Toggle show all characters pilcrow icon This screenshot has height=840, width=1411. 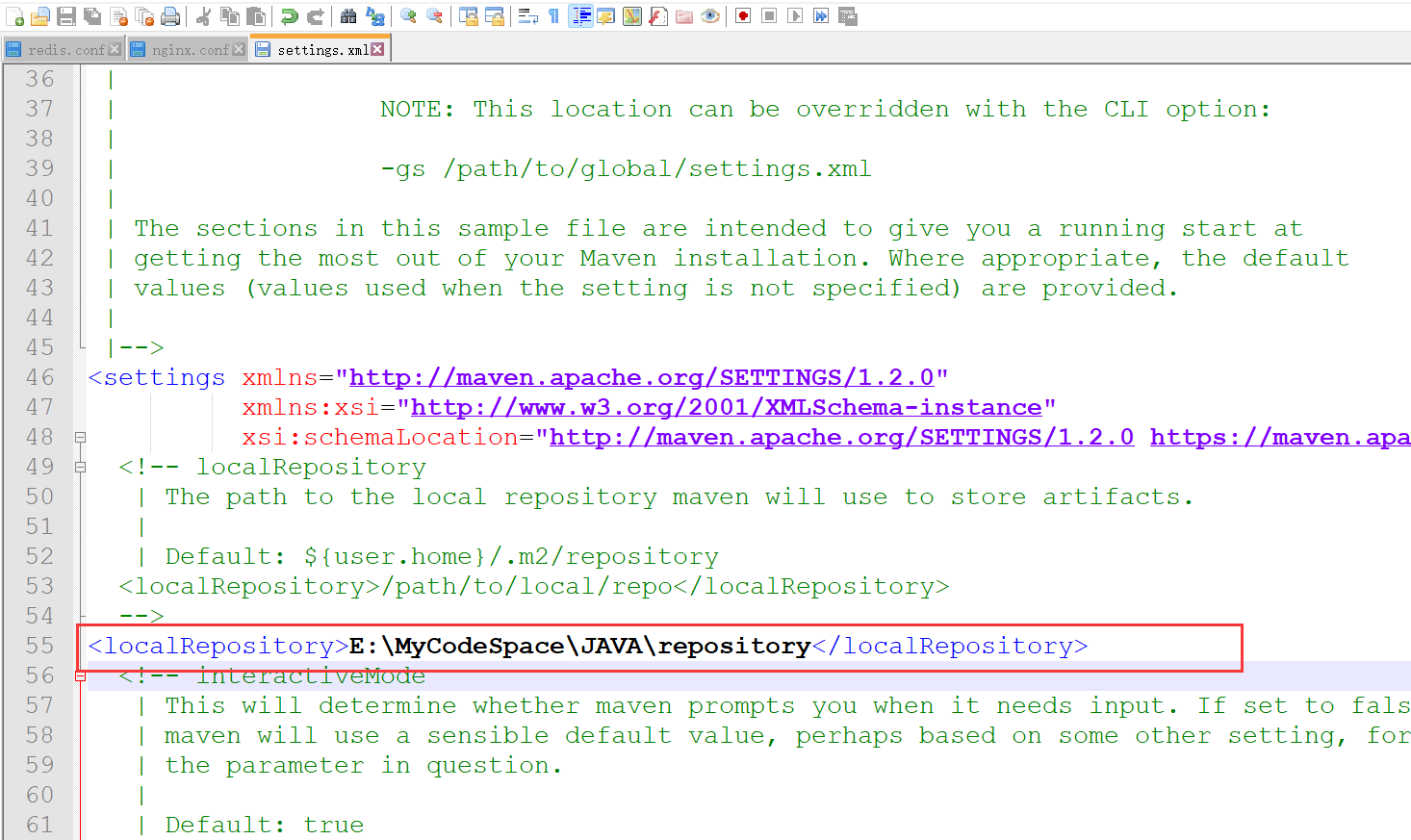(x=554, y=16)
